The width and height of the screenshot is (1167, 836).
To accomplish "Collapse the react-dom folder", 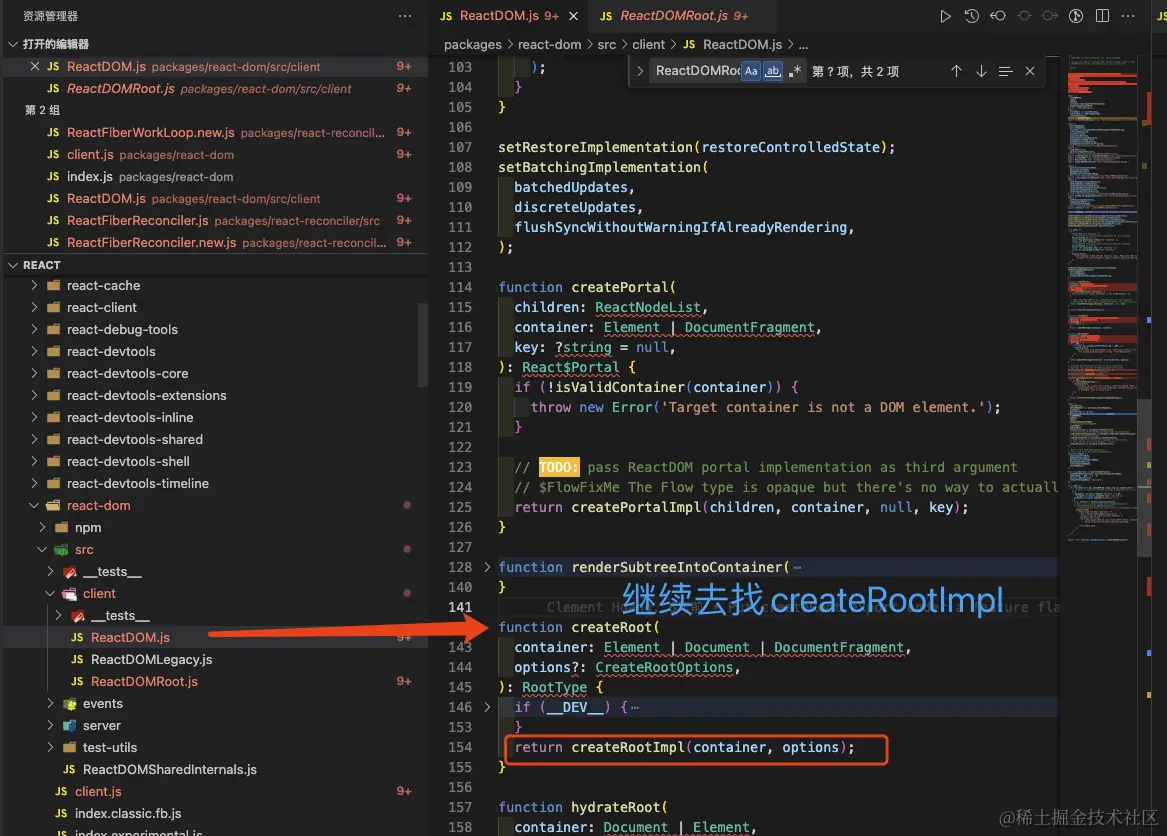I will coord(34,505).
